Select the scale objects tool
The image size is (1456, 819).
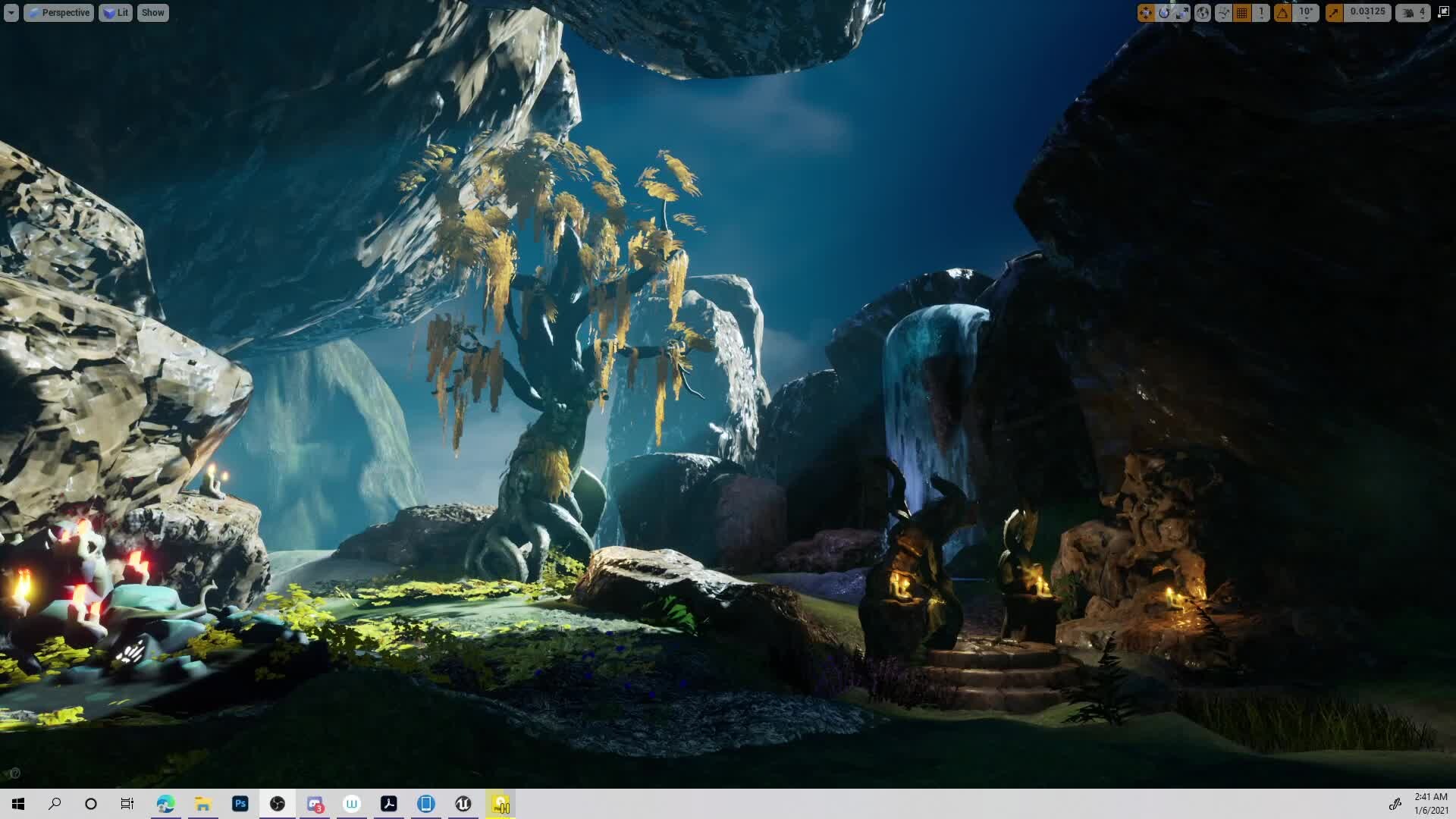(x=1182, y=13)
